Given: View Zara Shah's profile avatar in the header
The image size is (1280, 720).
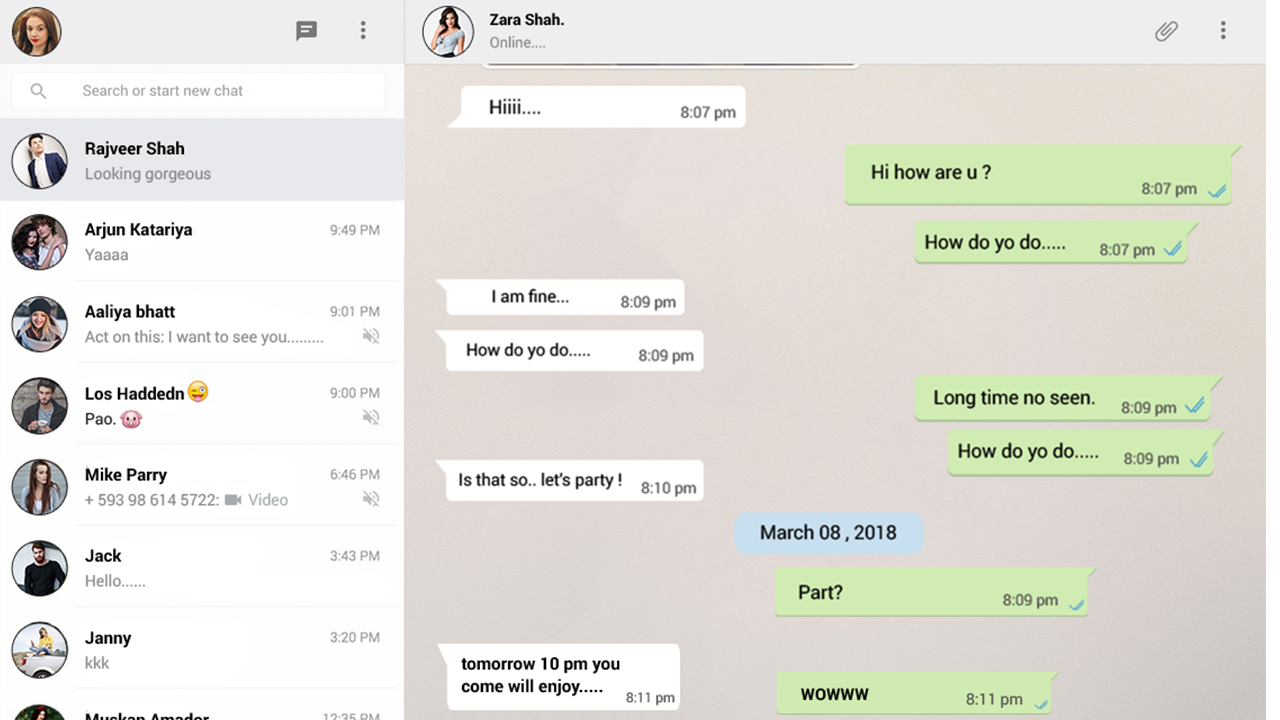Looking at the screenshot, I should coord(448,31).
